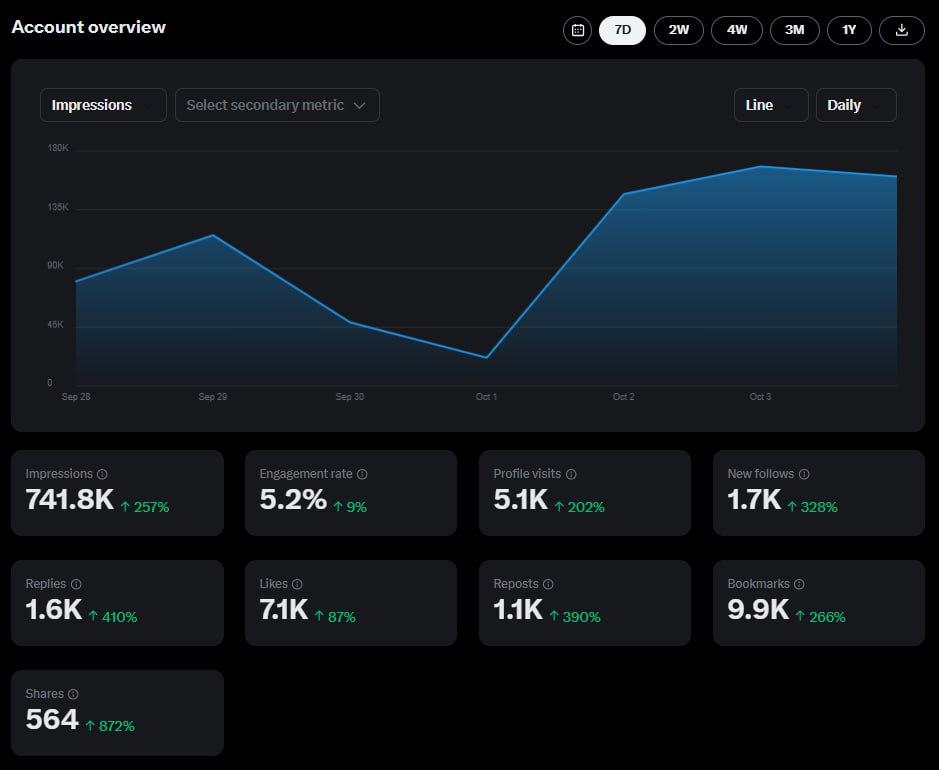Open the Daily interval dropdown
The image size is (939, 770).
pyautogui.click(x=856, y=105)
